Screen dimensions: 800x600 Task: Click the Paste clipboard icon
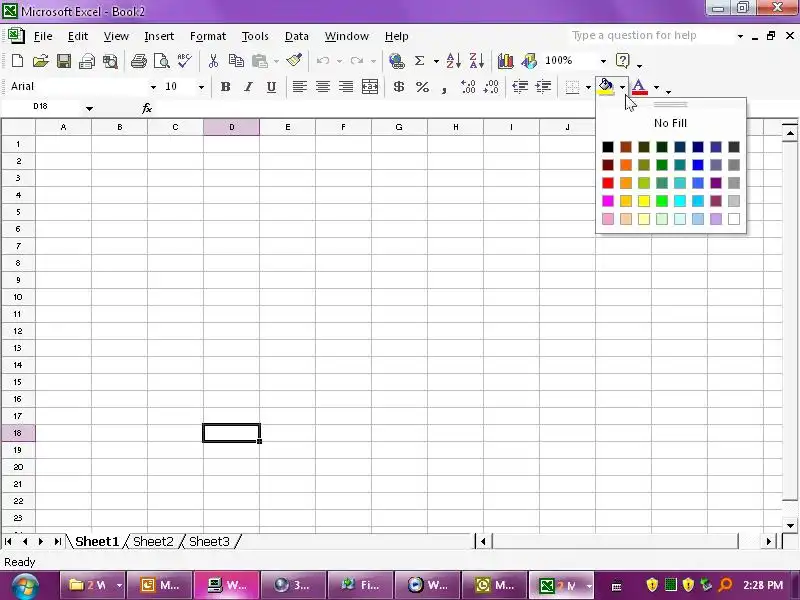pyautogui.click(x=260, y=61)
